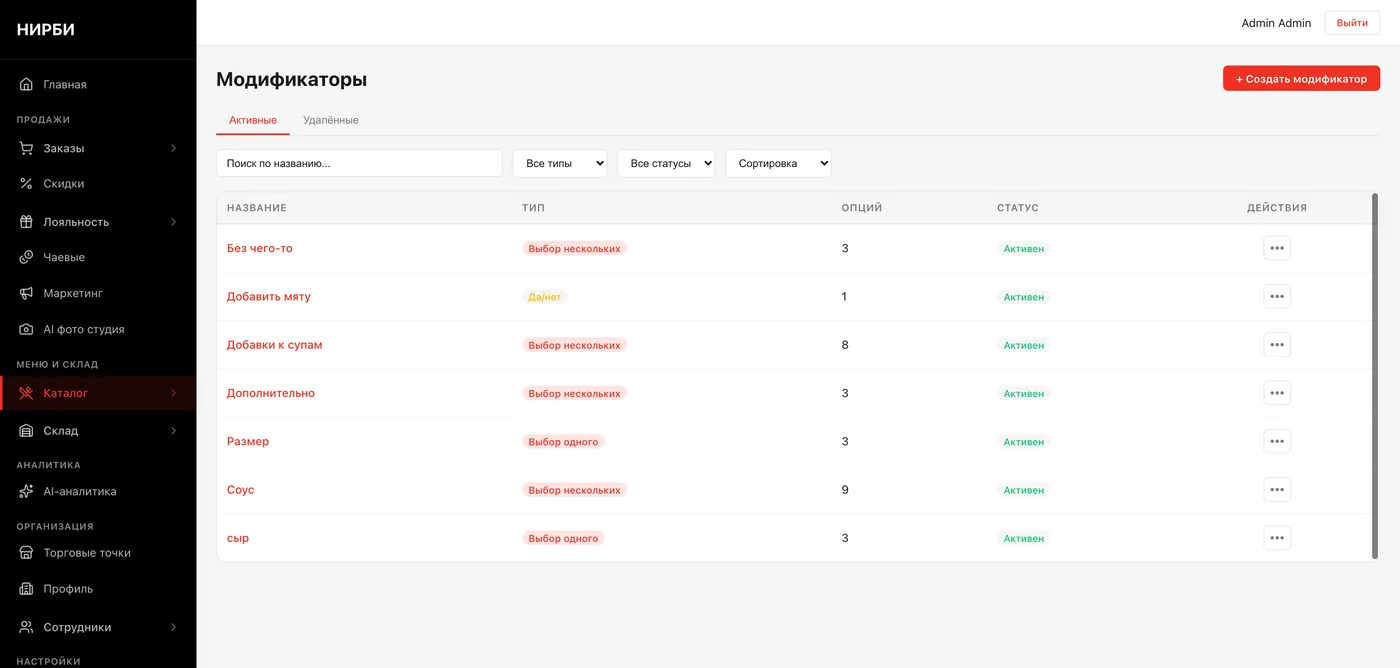Open actions menu for Добавки к супам

tap(1277, 345)
